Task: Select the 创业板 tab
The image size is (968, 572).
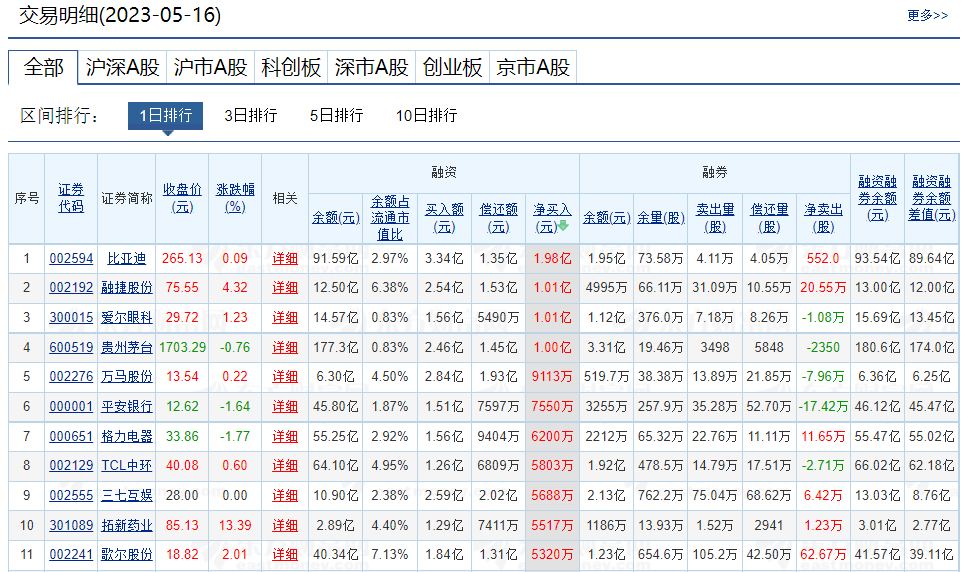Action: point(452,67)
